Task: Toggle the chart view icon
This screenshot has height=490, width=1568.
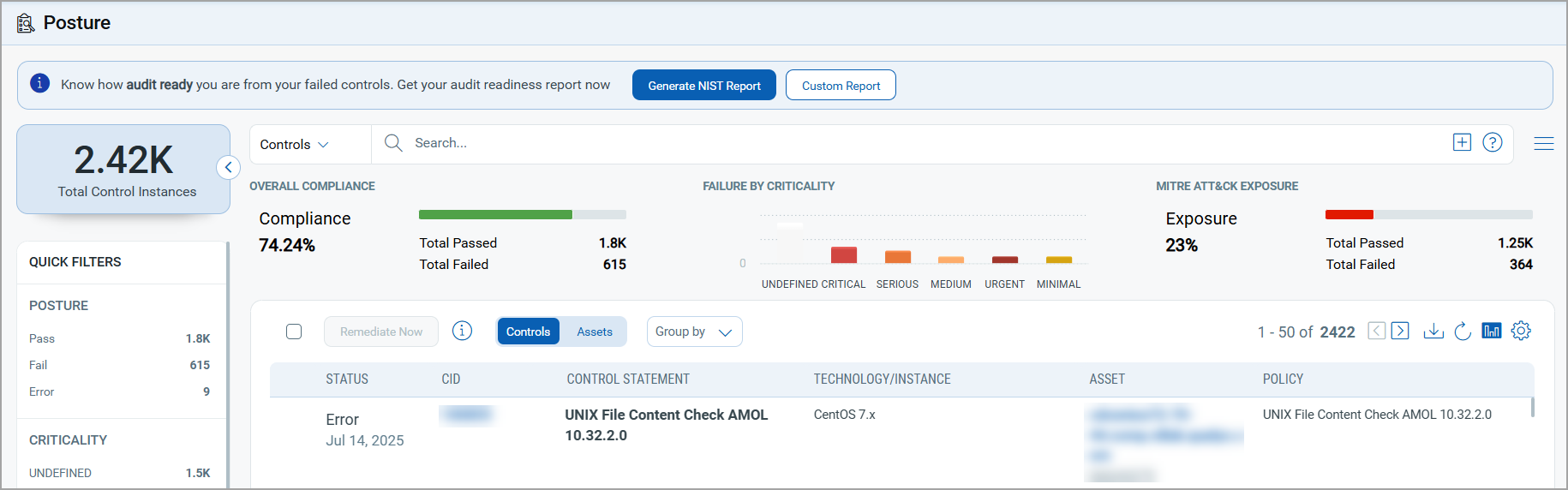Action: (1492, 331)
